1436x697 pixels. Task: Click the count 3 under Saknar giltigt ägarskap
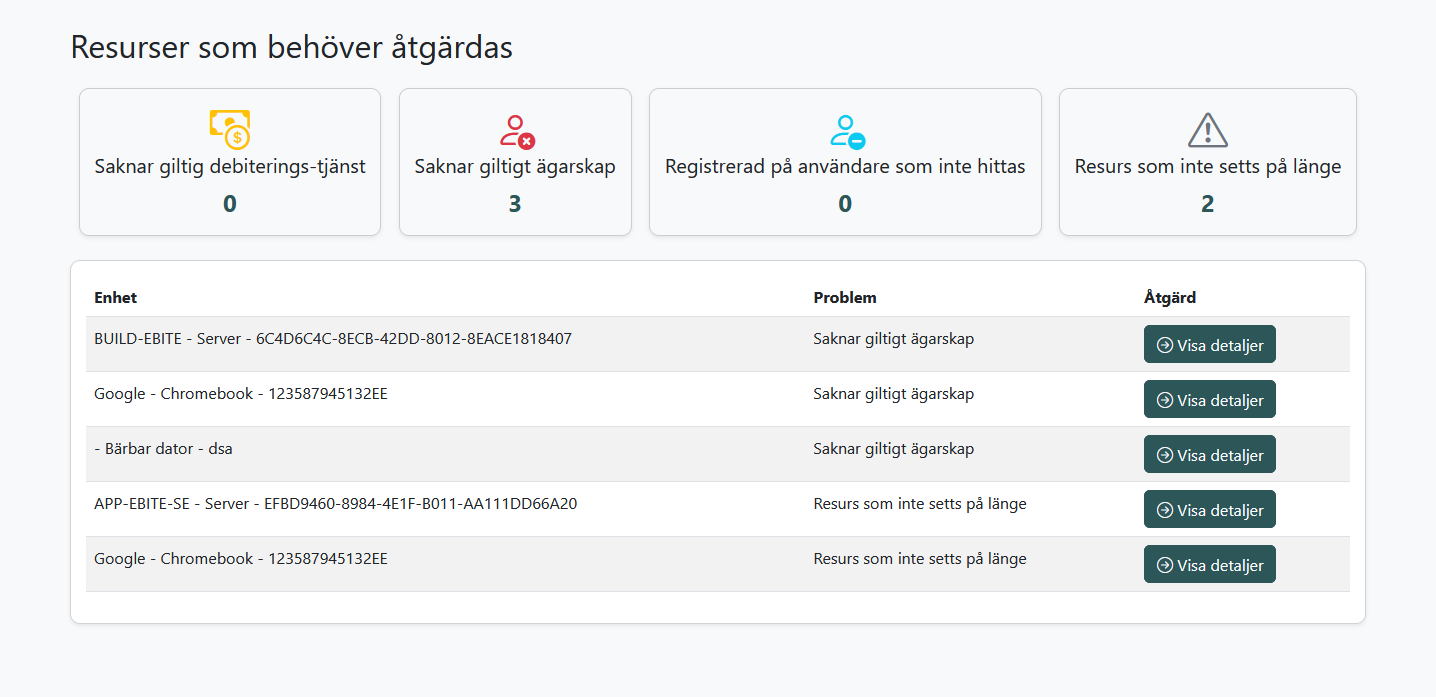[x=515, y=204]
